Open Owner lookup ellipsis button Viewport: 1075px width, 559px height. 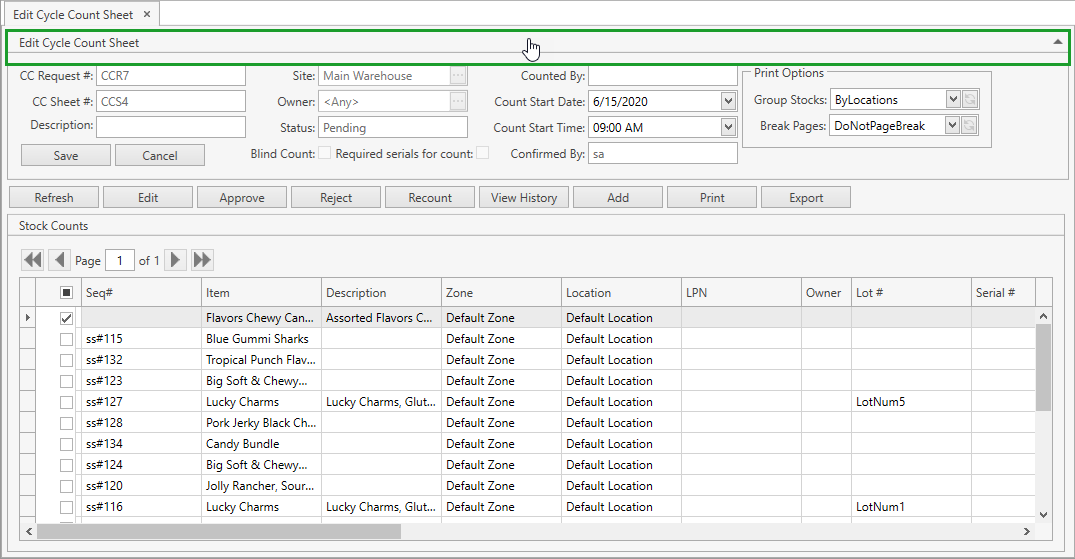[458, 101]
